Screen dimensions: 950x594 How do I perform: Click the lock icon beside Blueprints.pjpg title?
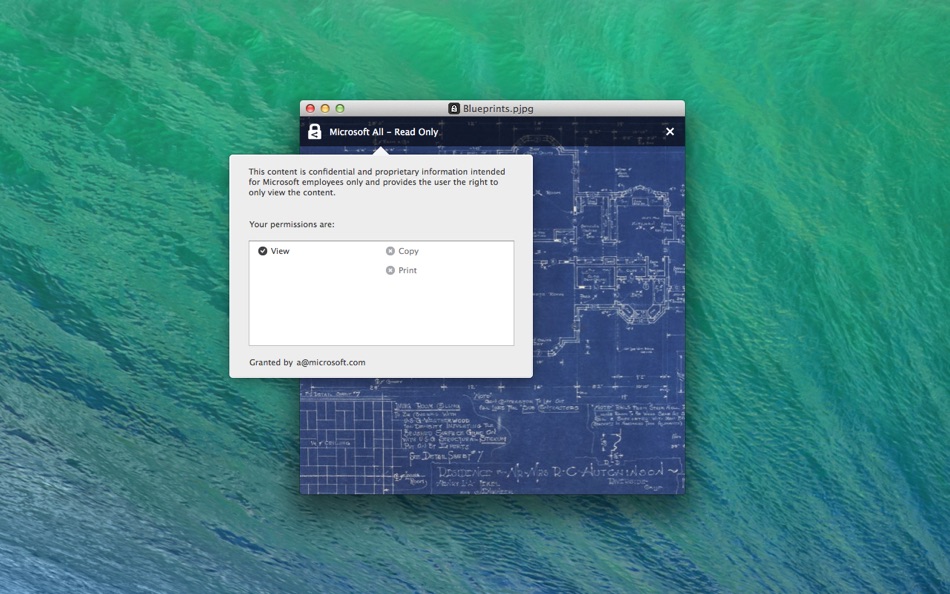(x=454, y=108)
